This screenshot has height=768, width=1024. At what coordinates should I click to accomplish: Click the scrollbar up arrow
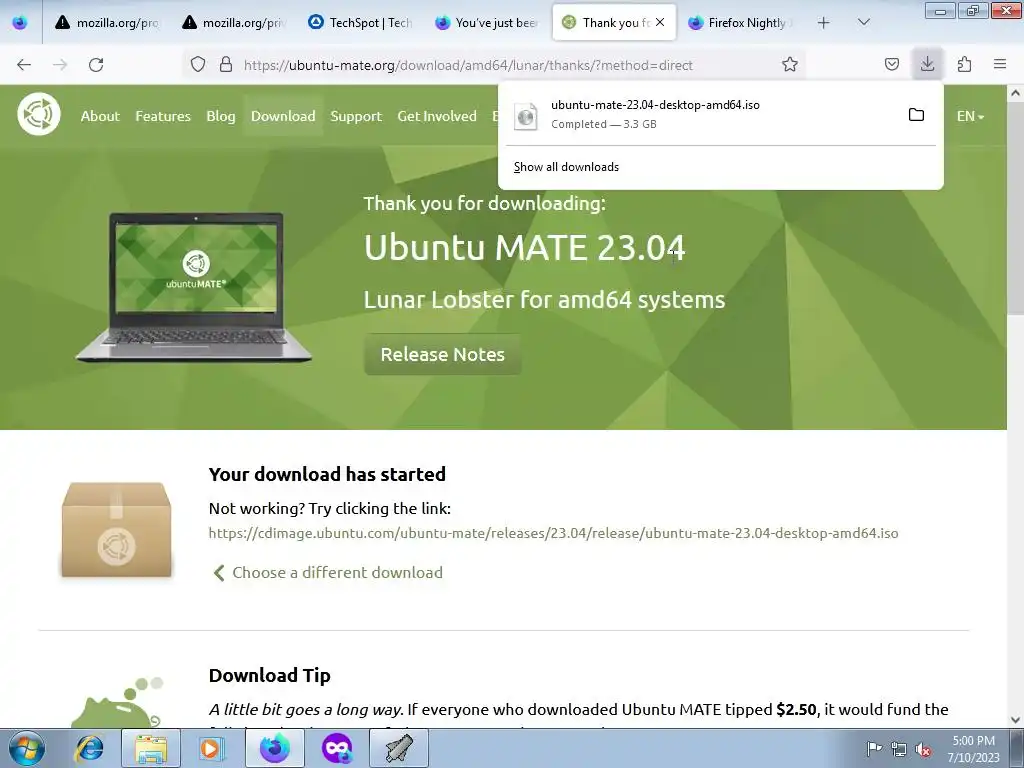[x=1015, y=93]
